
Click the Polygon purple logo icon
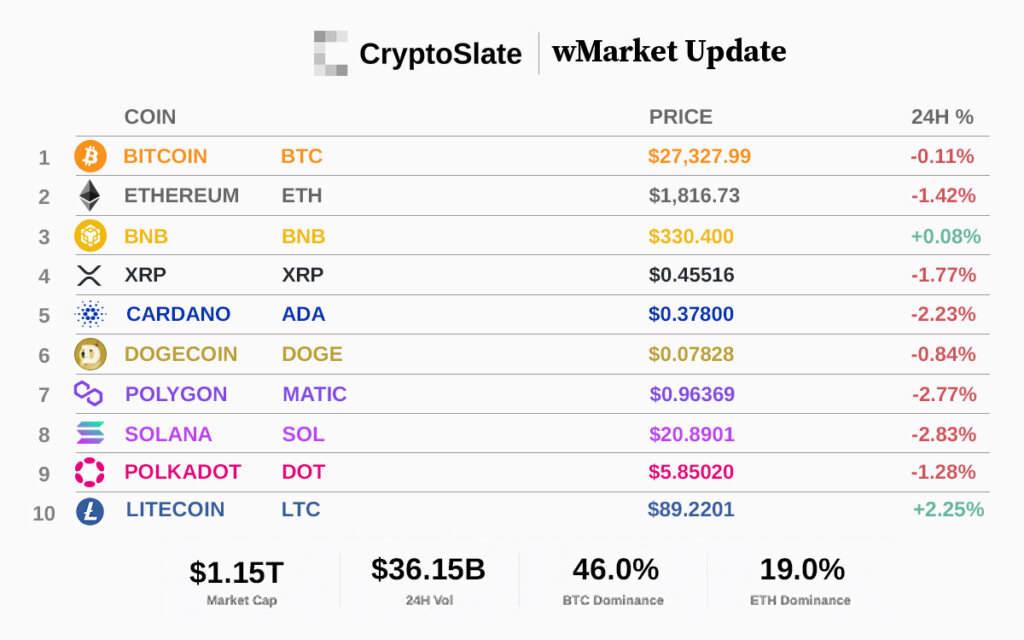(89, 394)
